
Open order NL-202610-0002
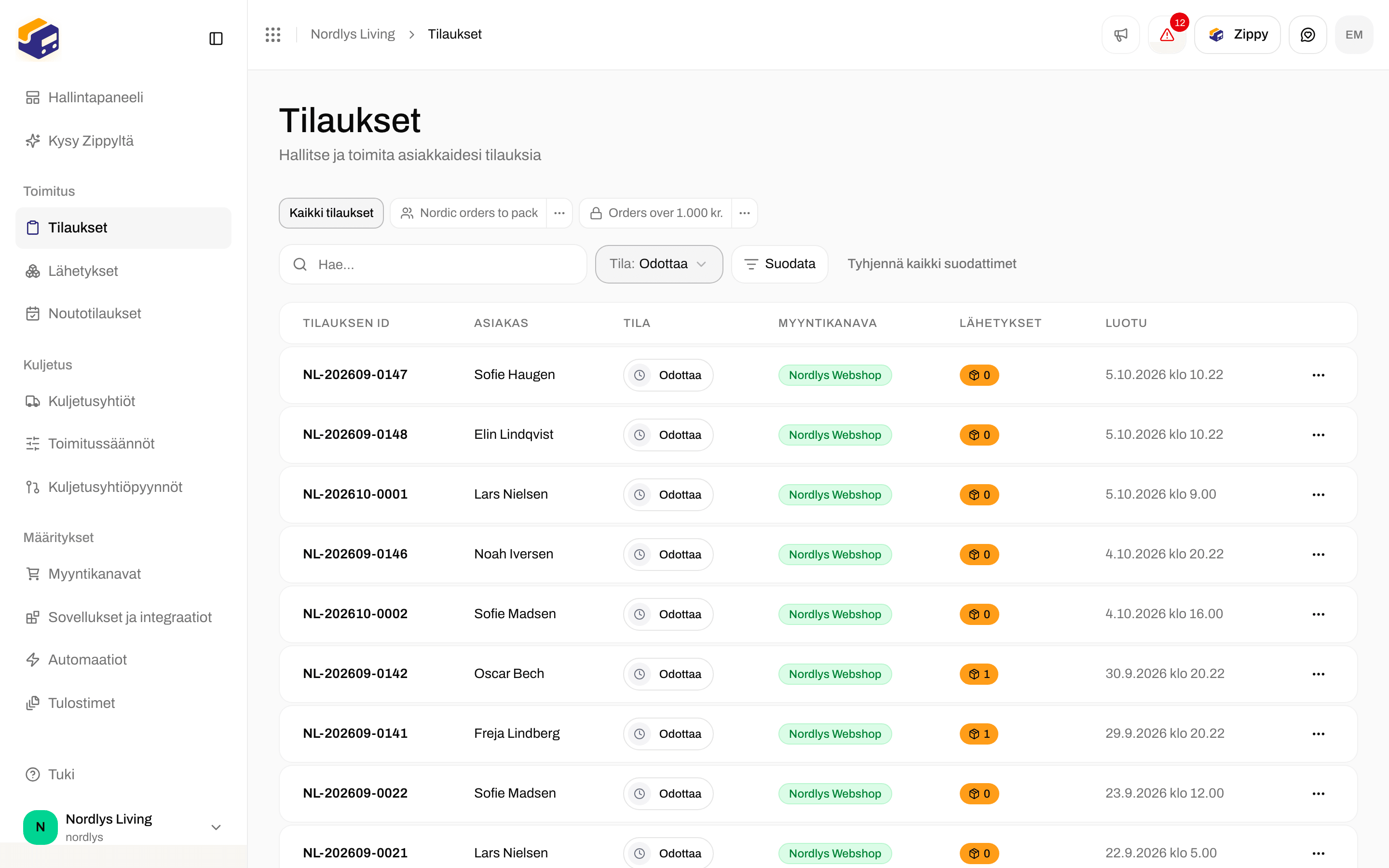point(354,614)
